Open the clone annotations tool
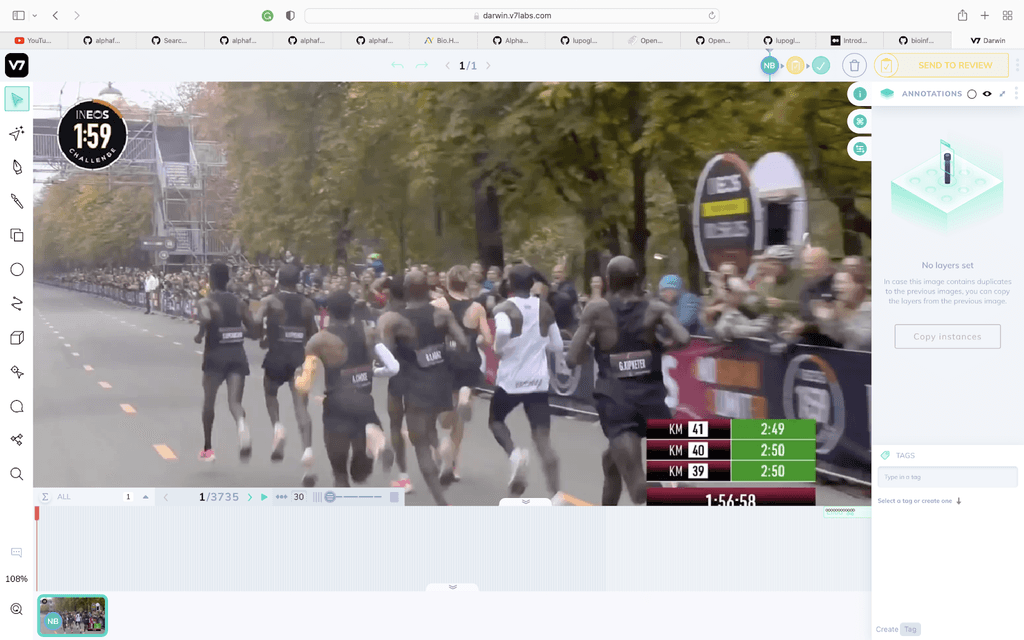Image resolution: width=1024 pixels, height=640 pixels. coord(16,235)
